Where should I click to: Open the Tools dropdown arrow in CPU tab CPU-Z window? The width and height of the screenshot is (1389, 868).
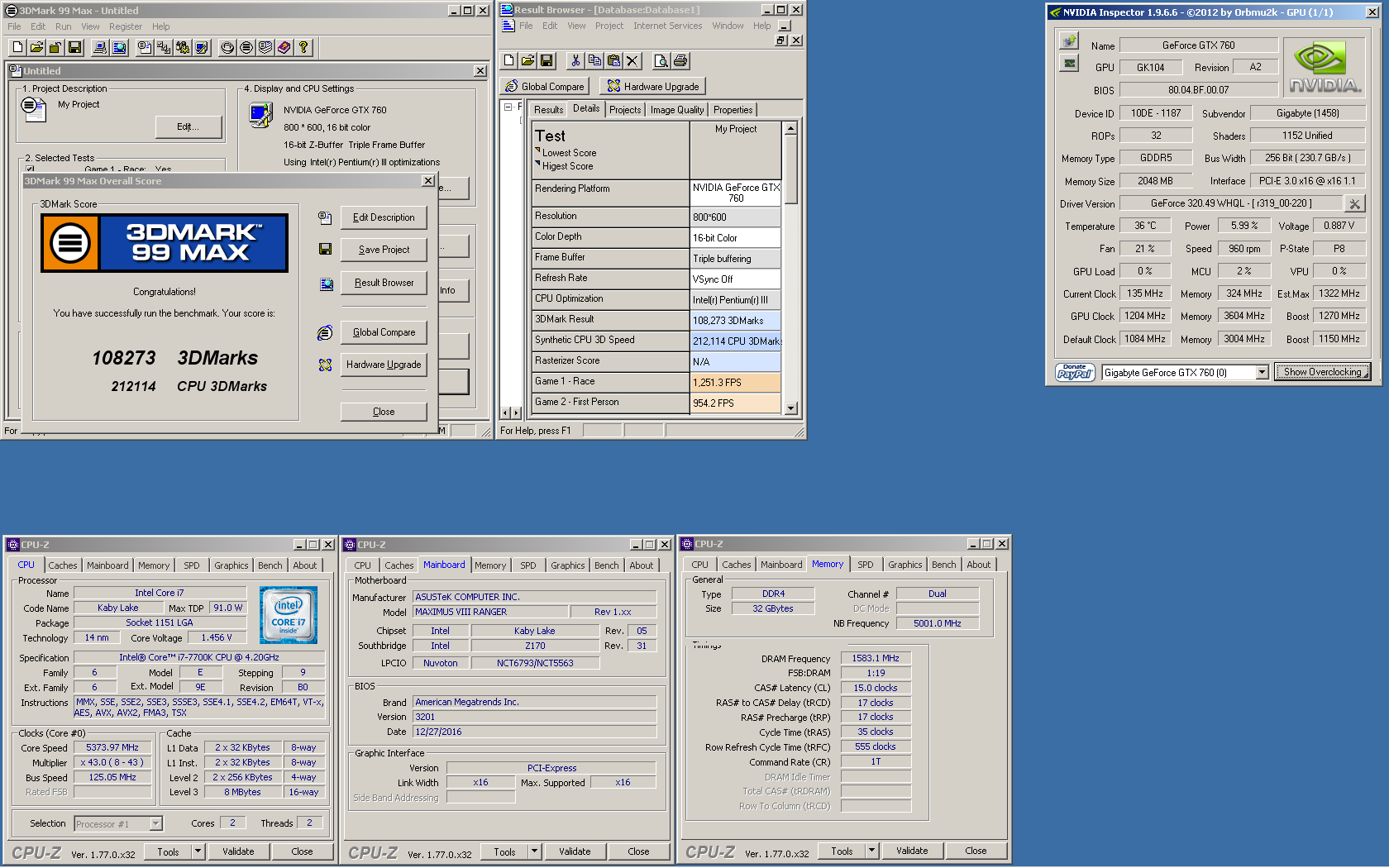198,851
